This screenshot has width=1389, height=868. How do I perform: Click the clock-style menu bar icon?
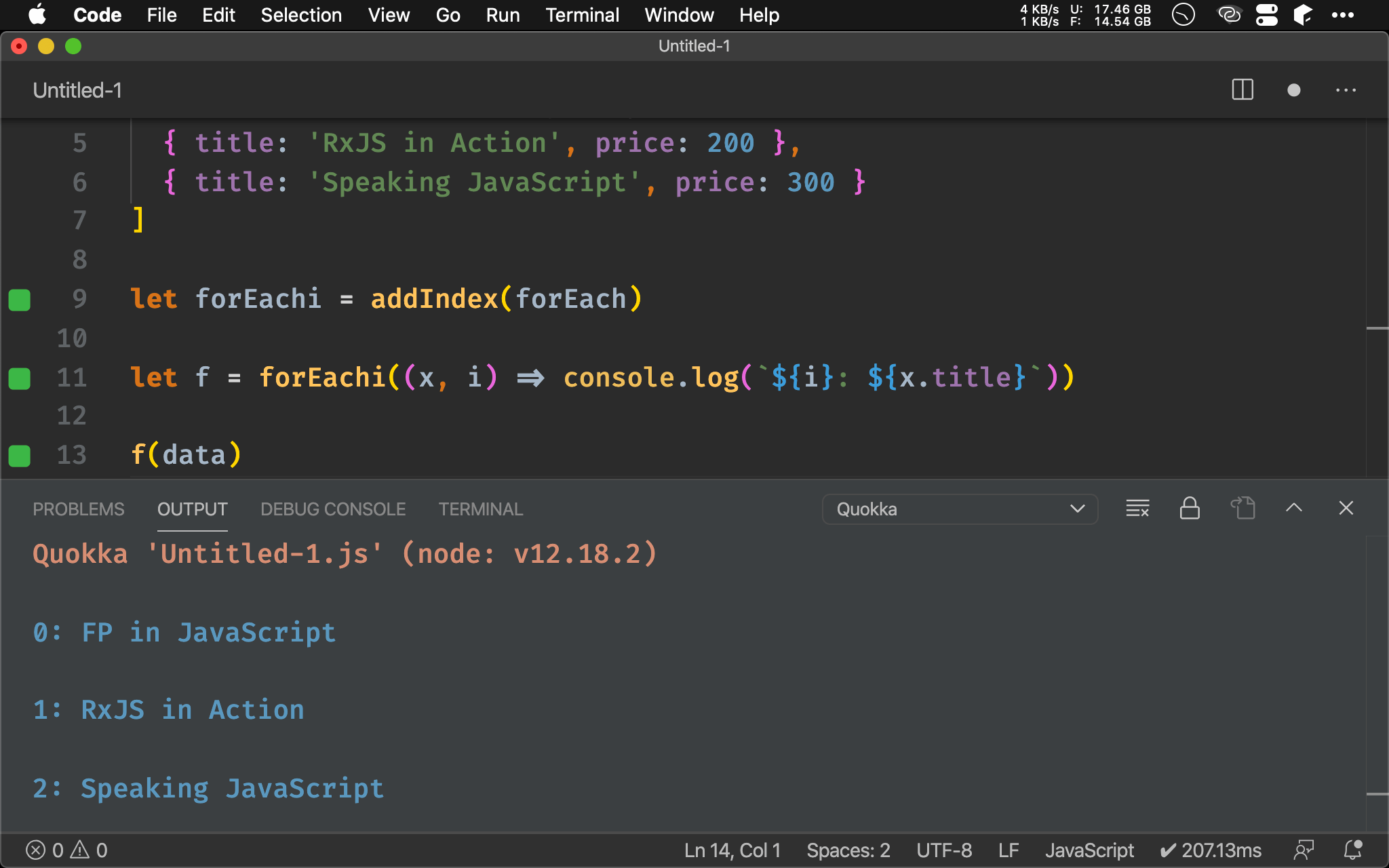[1183, 15]
